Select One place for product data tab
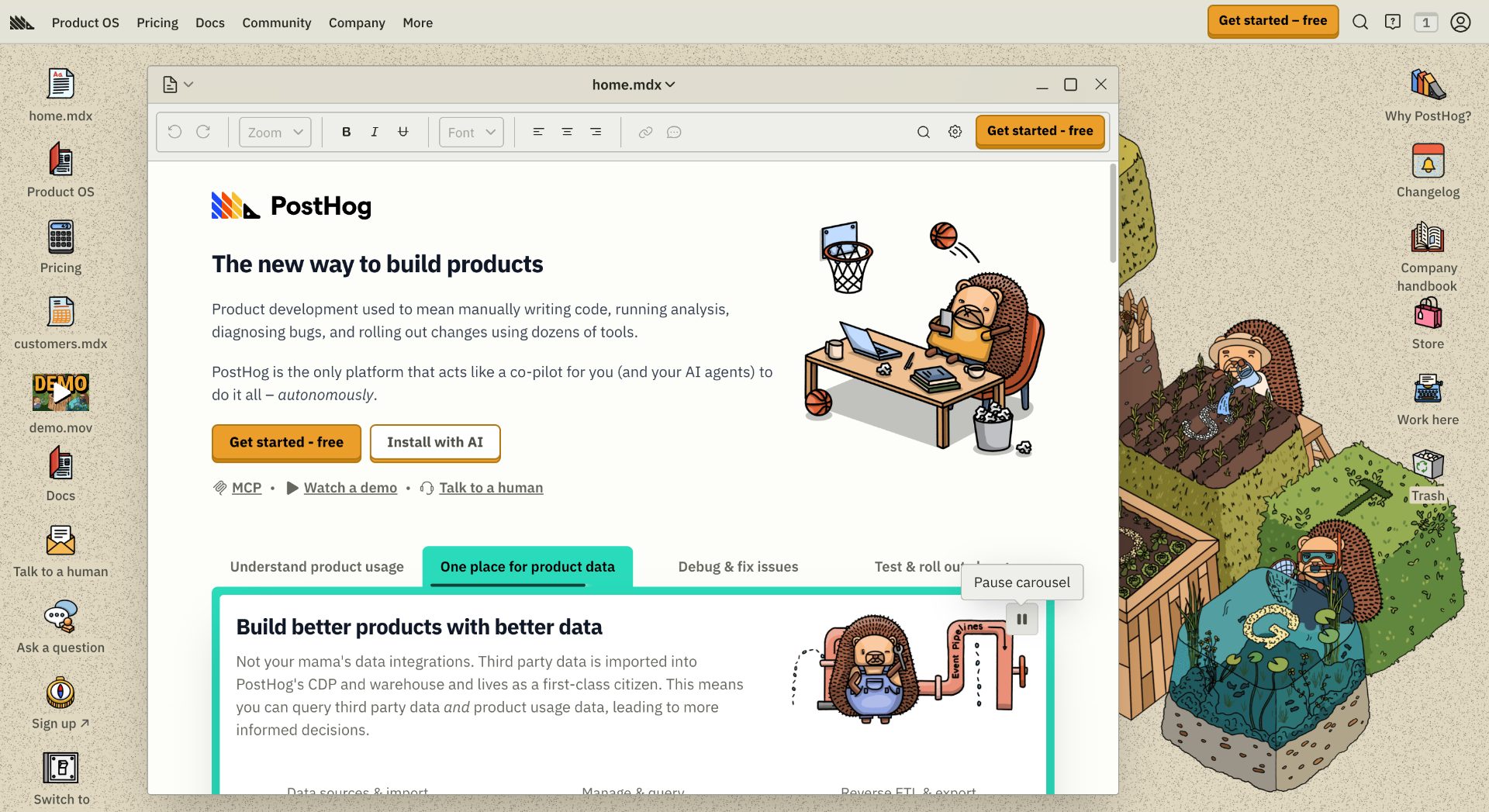1489x812 pixels. point(528,567)
